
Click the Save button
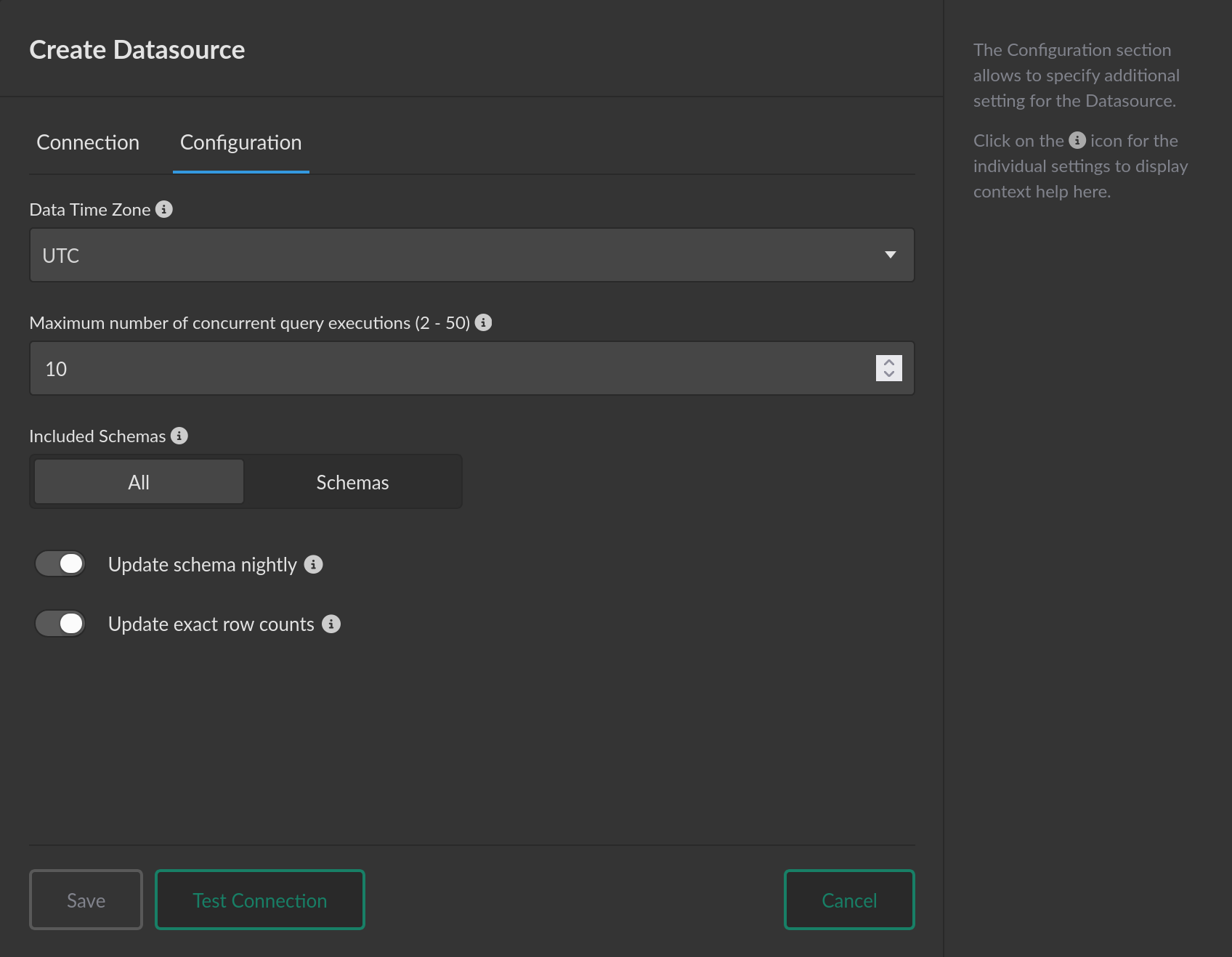tap(86, 900)
